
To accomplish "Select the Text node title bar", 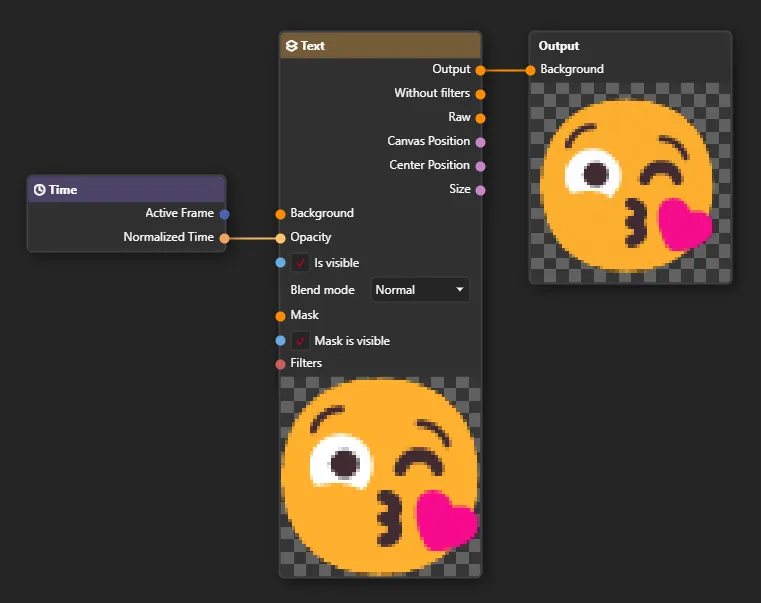I will [x=380, y=46].
